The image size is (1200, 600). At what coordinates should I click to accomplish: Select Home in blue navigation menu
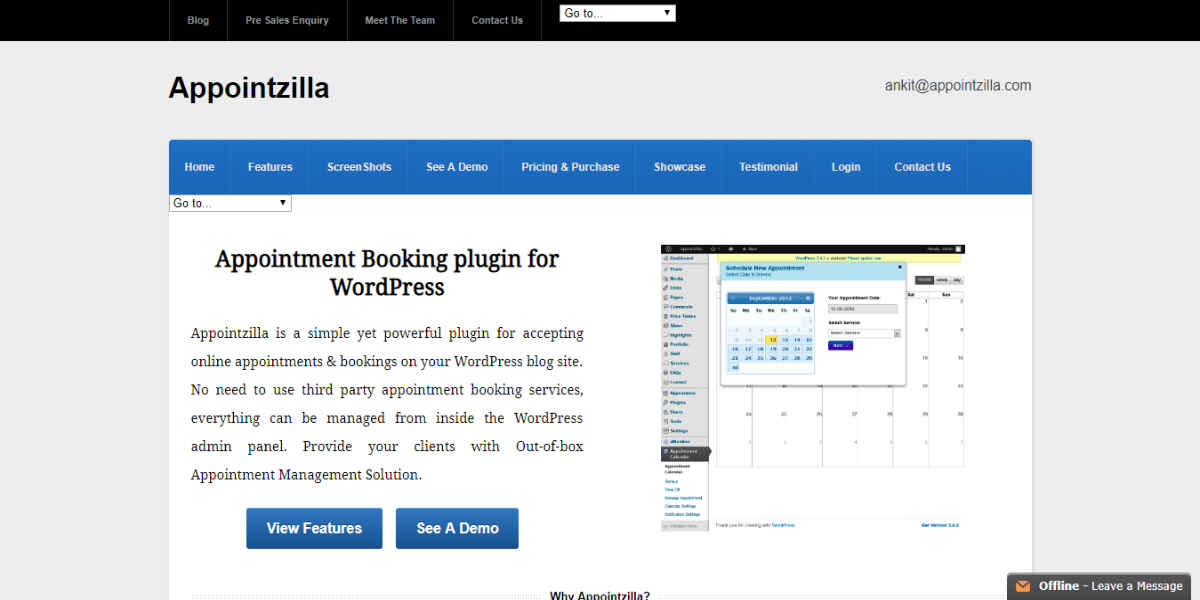pos(200,167)
